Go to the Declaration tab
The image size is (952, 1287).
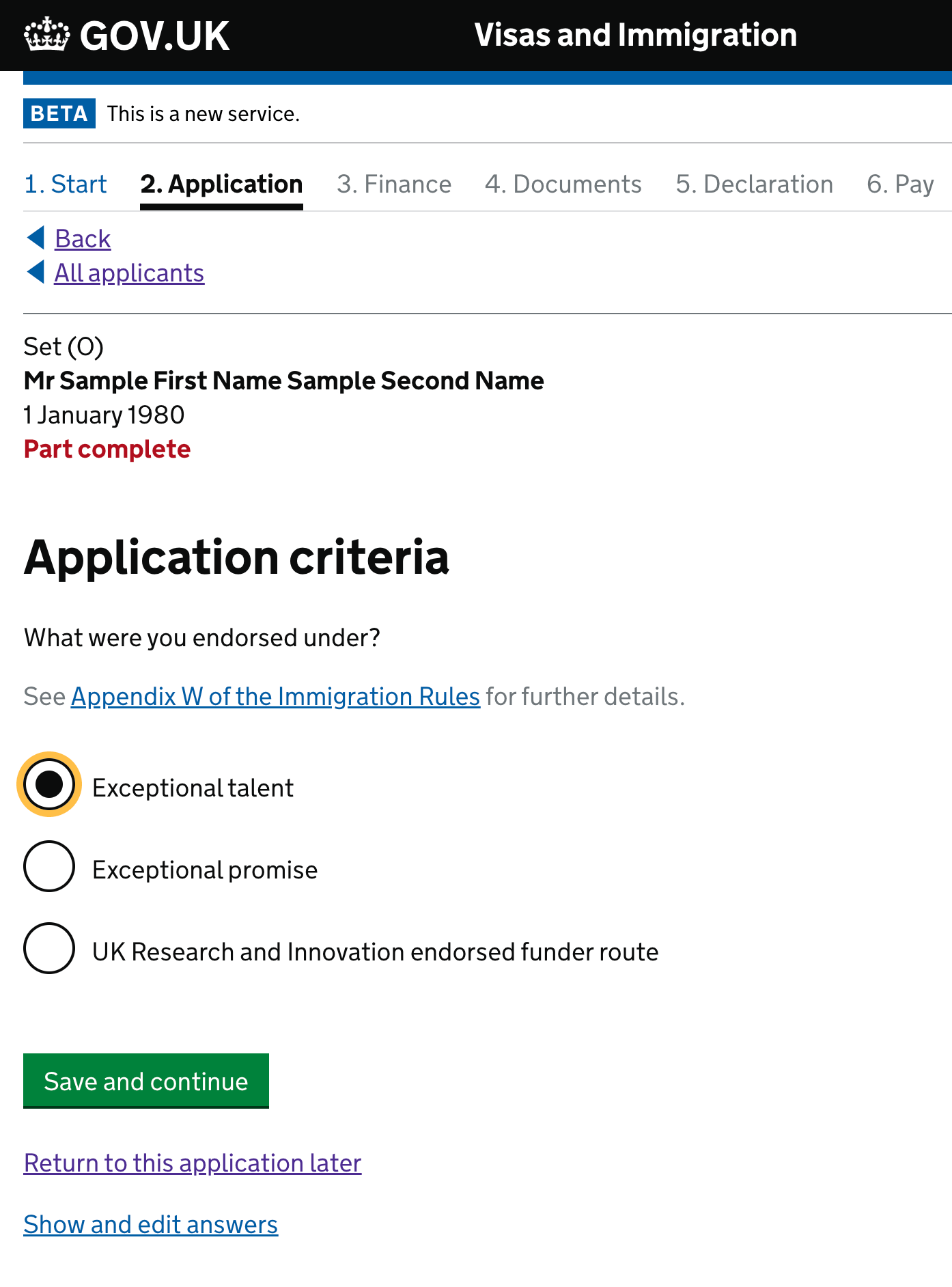[x=755, y=184]
